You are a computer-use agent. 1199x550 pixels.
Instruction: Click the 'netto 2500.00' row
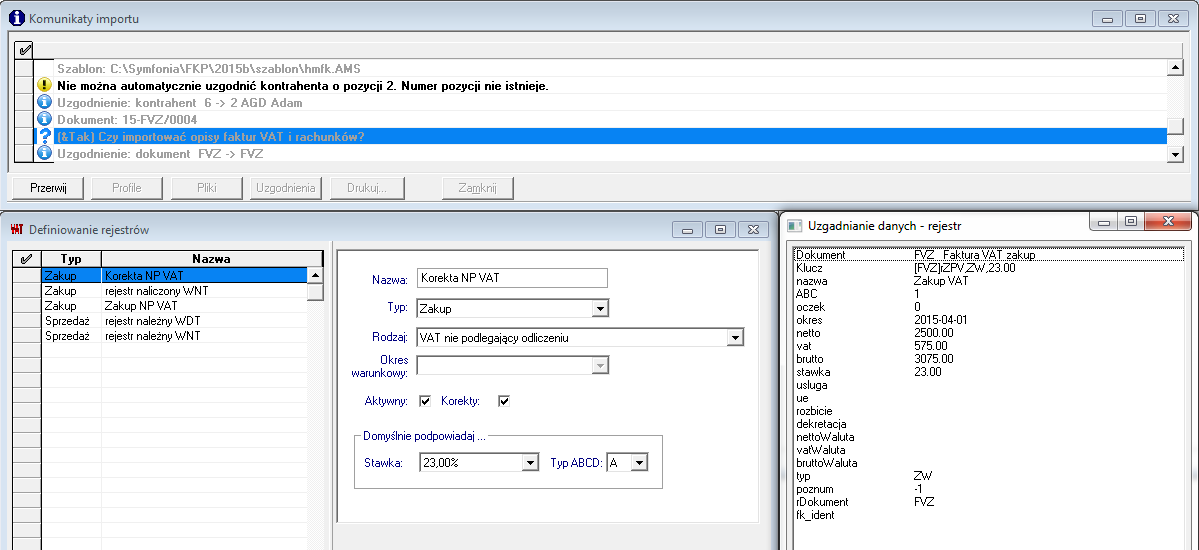[x=989, y=333]
